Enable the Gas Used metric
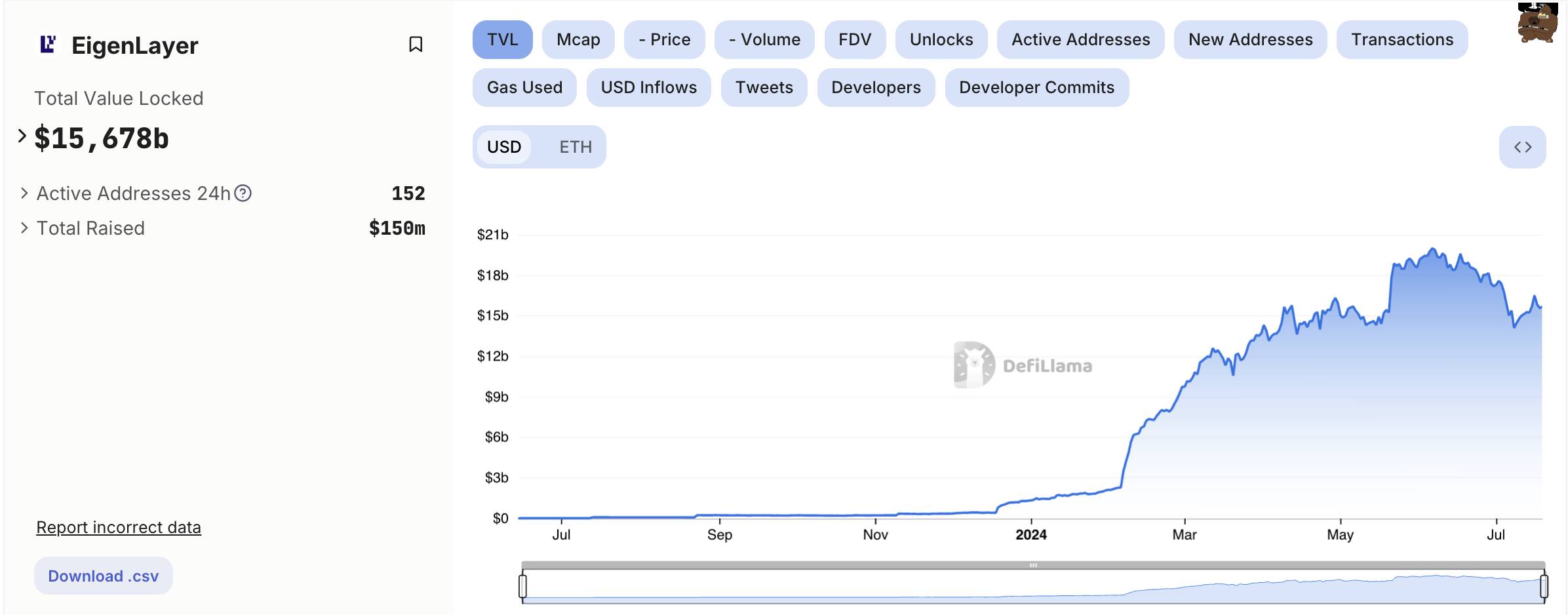This screenshot has width=1568, height=615. (x=524, y=87)
